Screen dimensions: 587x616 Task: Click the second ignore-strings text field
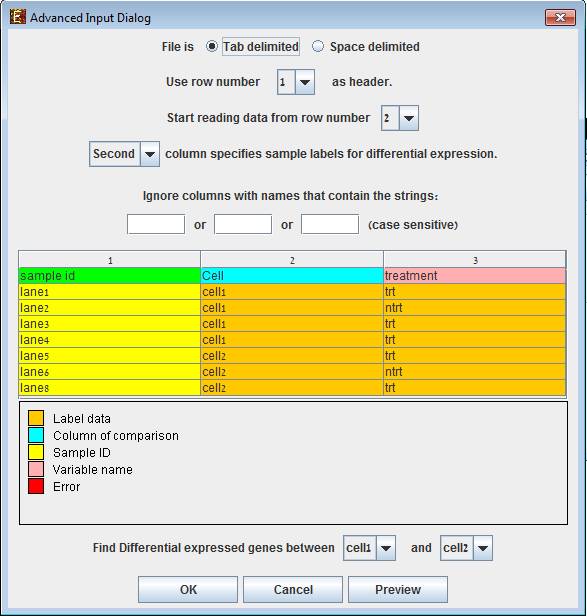click(x=243, y=224)
